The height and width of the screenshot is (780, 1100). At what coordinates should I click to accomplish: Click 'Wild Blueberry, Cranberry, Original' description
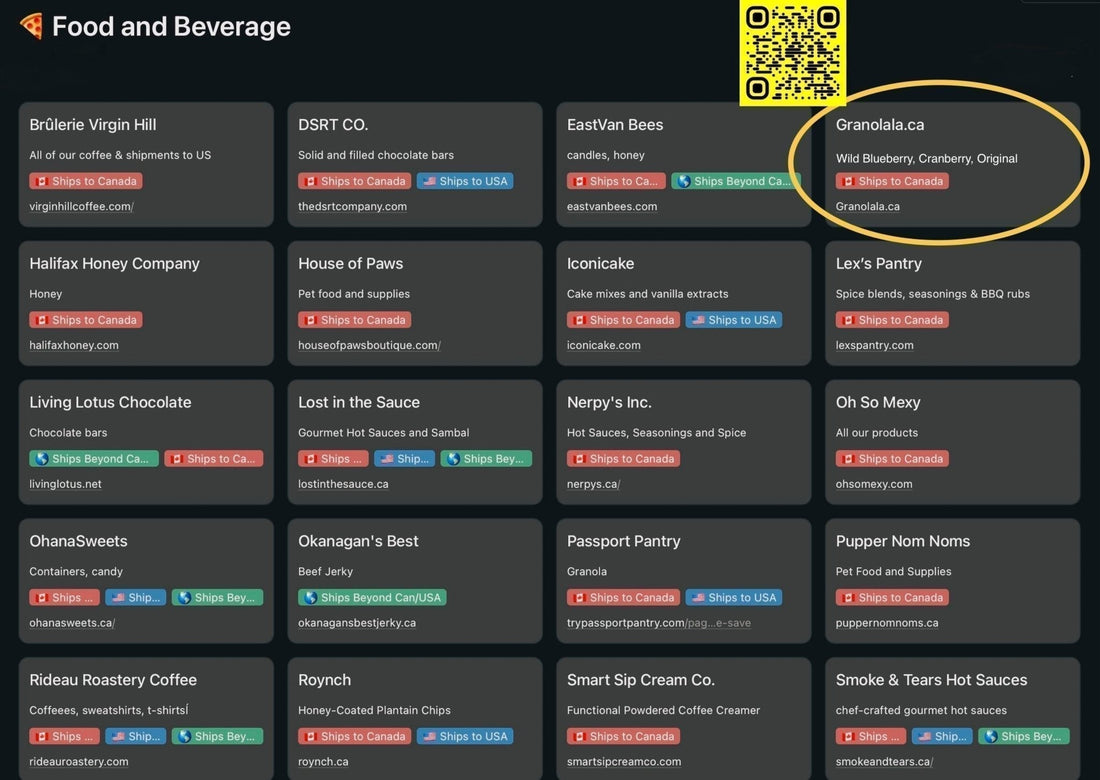point(926,159)
